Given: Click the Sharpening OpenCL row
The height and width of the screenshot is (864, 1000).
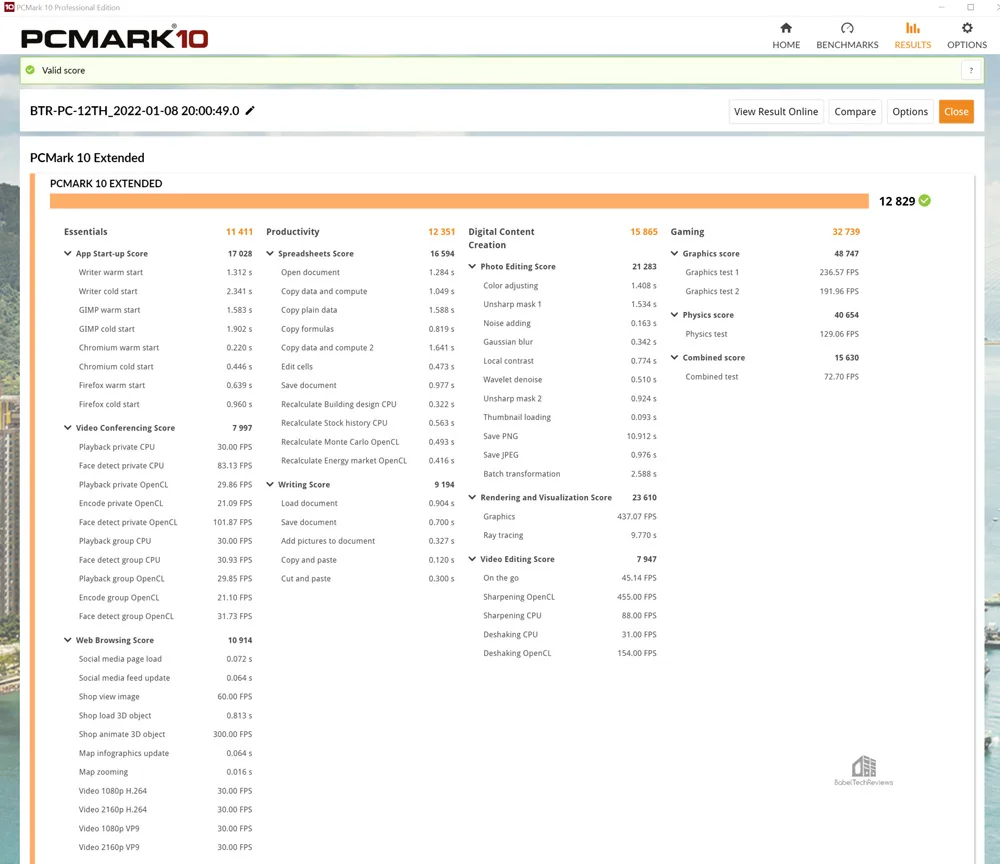Looking at the screenshot, I should (x=570, y=597).
